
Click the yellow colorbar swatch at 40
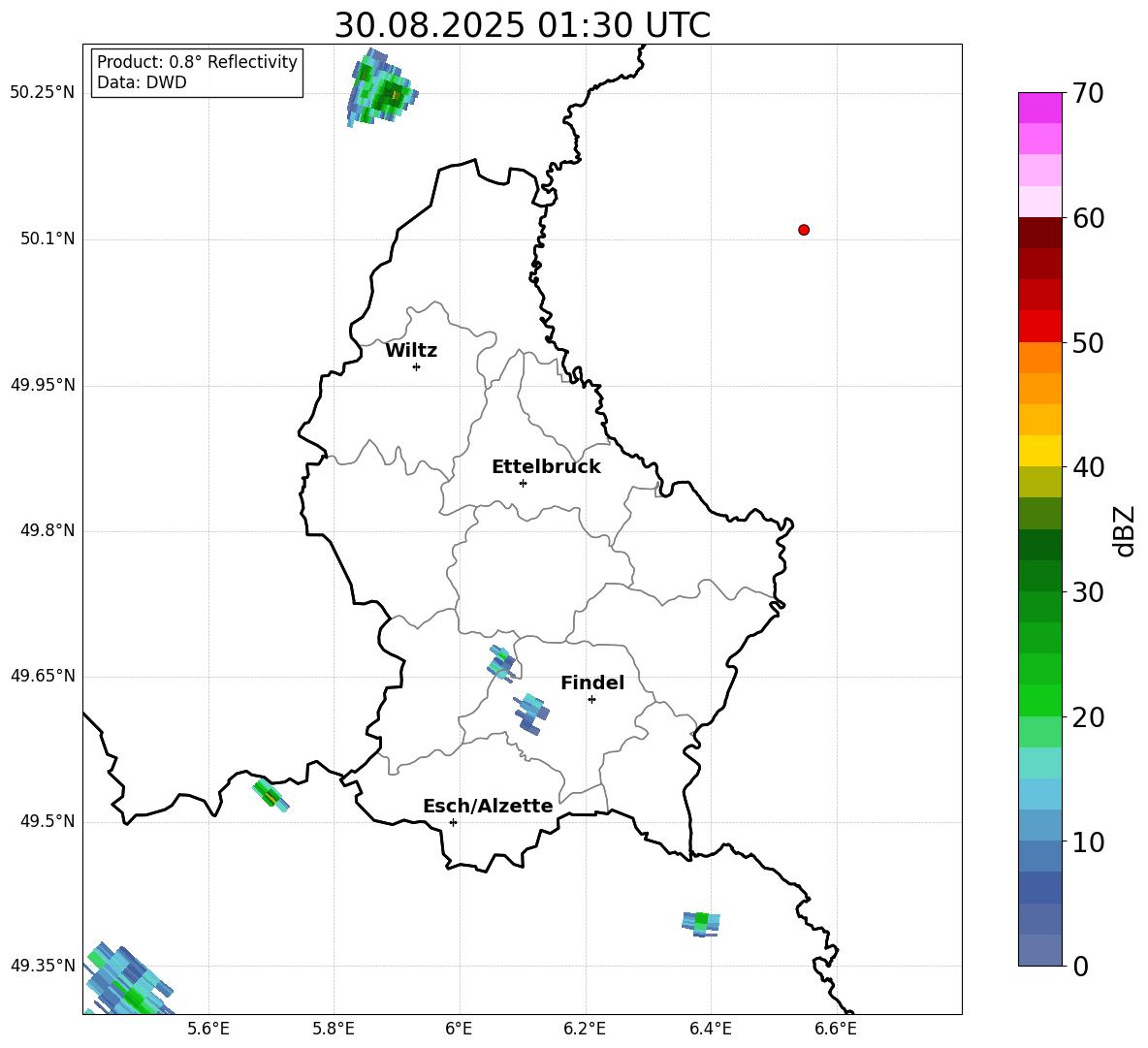click(1039, 451)
